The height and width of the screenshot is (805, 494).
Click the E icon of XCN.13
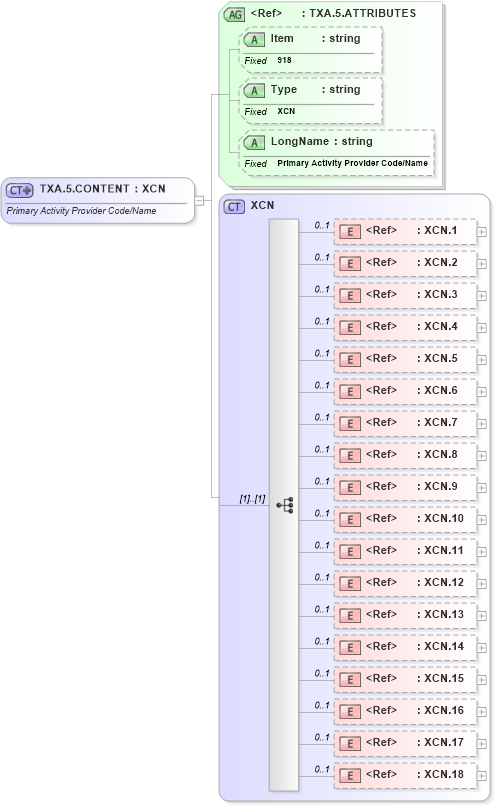pos(350,616)
